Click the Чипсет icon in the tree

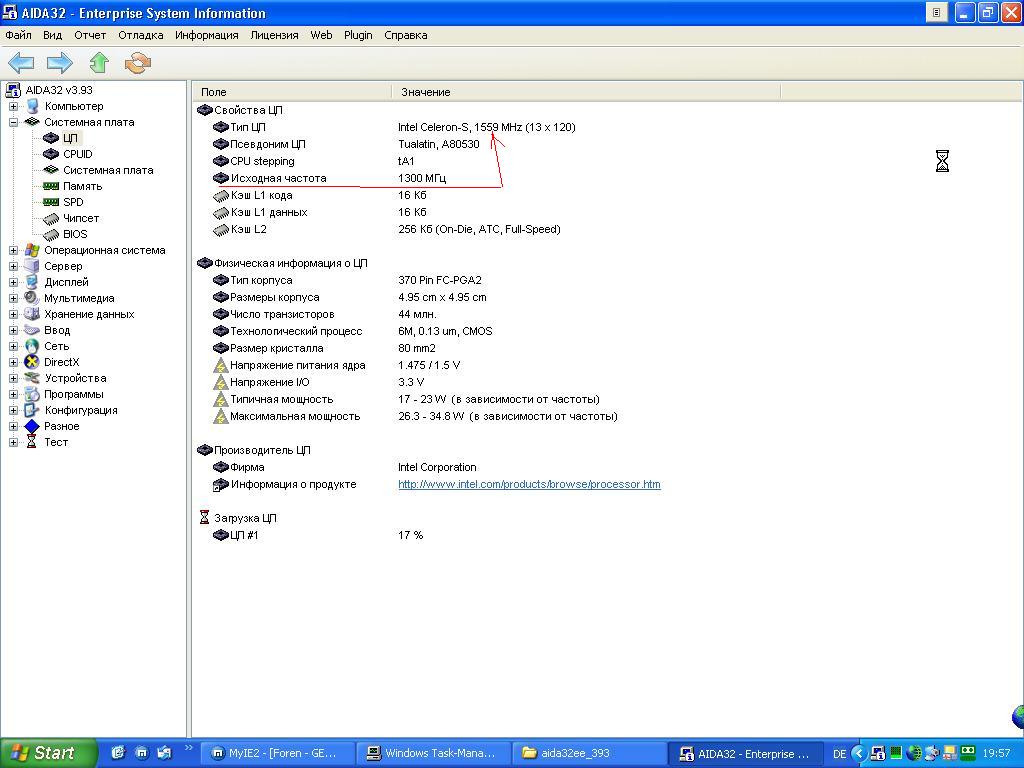pyautogui.click(x=51, y=218)
